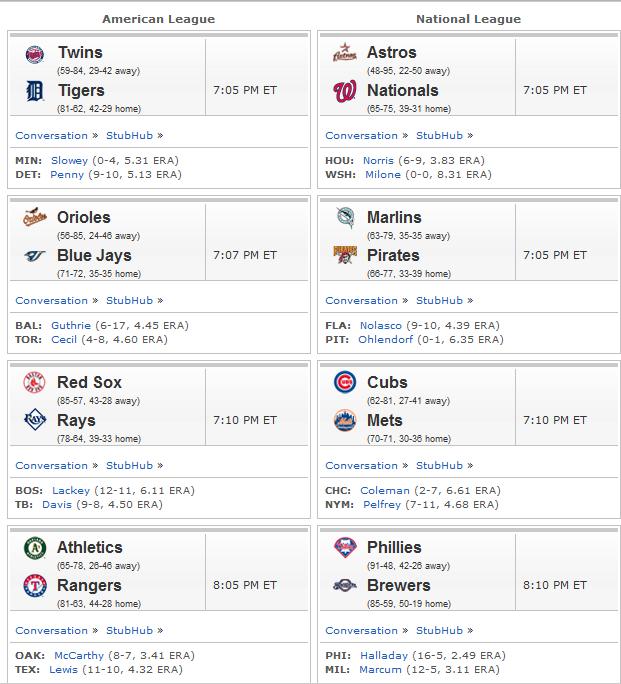Open Conversation link for Phillies-Brewers game
Image resolution: width=621 pixels, height=684 pixels.
pos(362,630)
